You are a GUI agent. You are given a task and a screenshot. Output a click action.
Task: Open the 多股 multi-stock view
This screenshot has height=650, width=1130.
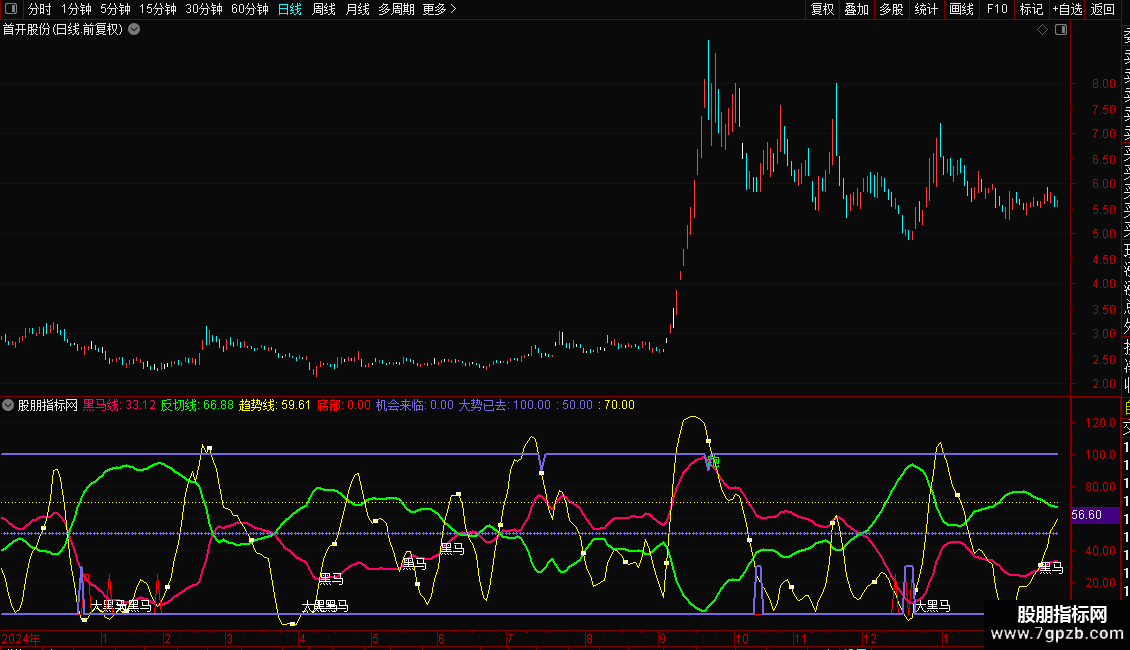coord(891,9)
